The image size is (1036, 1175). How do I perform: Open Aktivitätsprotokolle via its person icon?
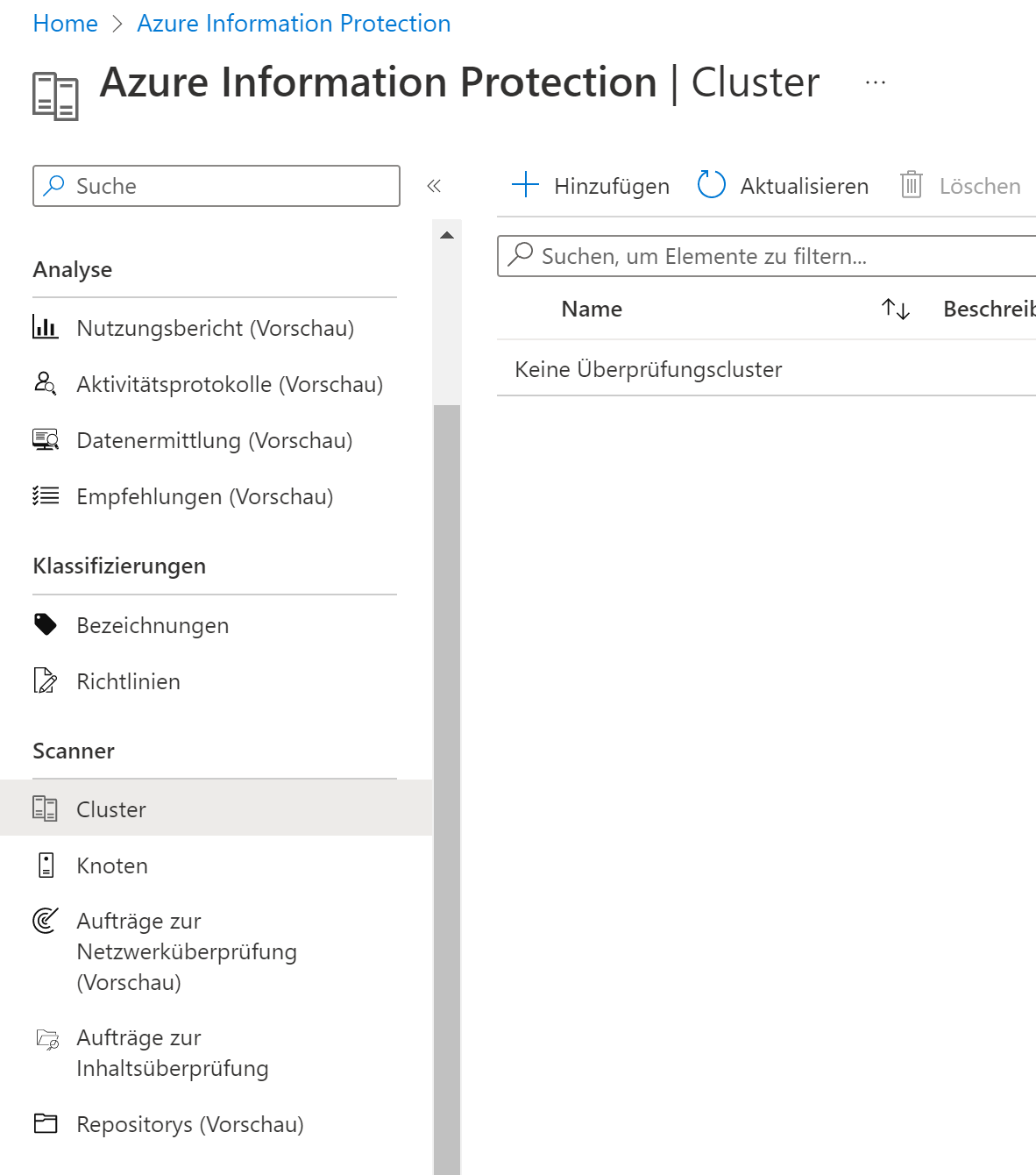coord(44,383)
